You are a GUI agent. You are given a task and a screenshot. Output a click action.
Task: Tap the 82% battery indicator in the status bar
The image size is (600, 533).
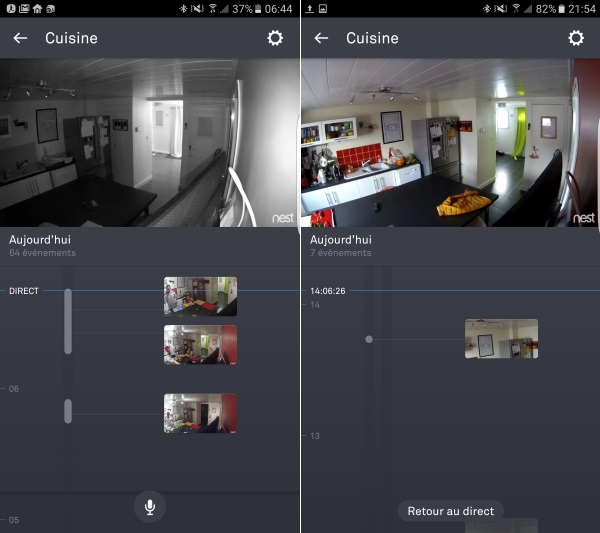550,8
